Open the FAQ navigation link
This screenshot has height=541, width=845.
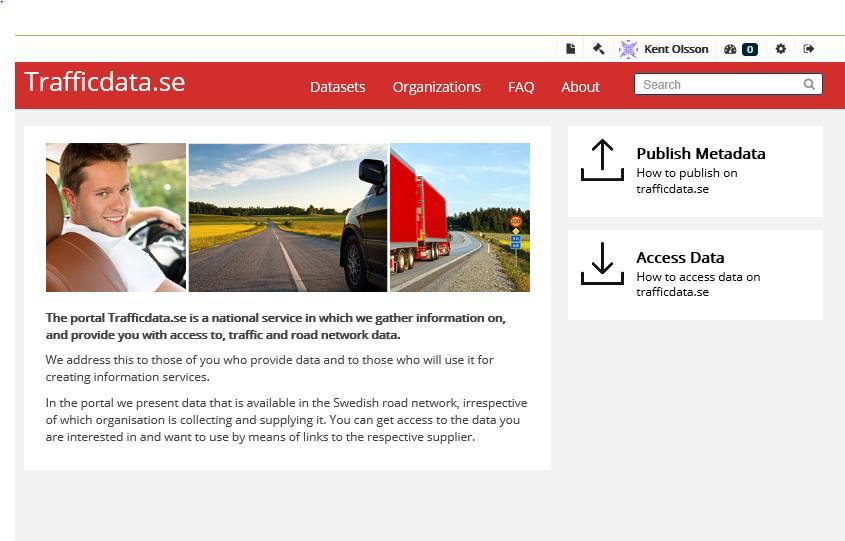click(521, 87)
